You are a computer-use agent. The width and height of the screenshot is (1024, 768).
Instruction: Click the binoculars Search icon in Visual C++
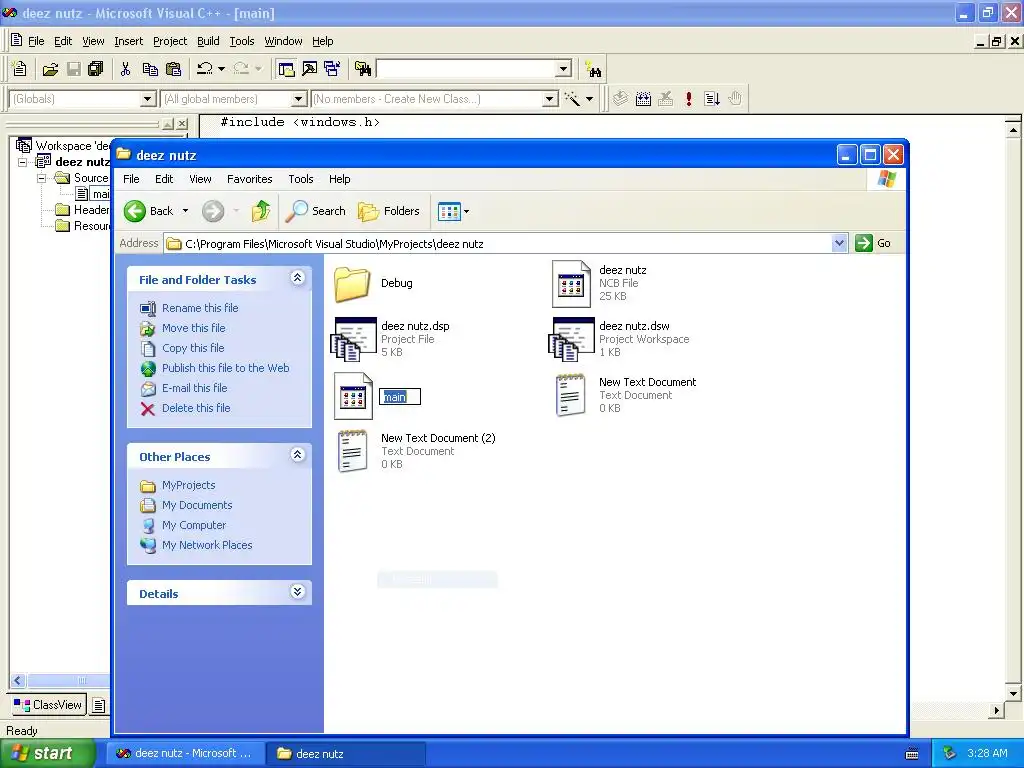(x=594, y=69)
